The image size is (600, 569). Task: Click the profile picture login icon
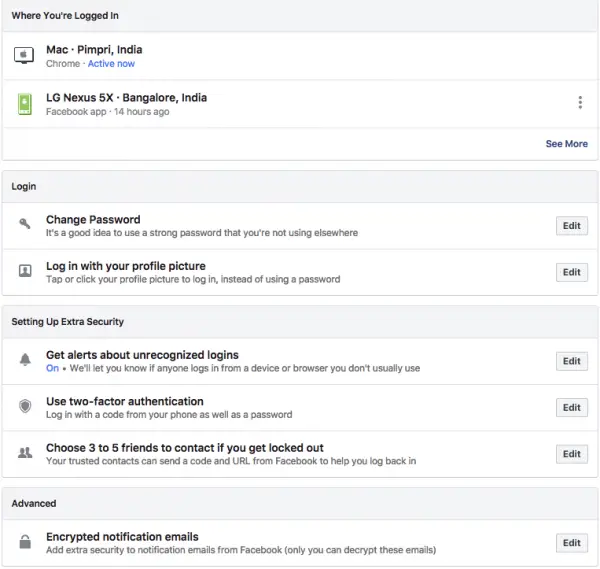24,272
